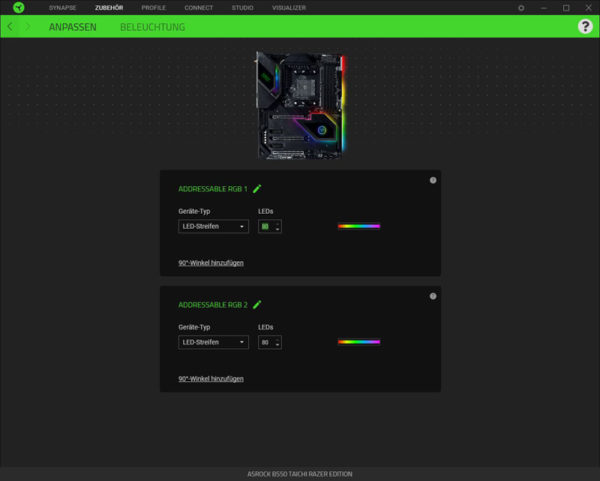Rename Addressable RGB 2 with pencil icon
The width and height of the screenshot is (600, 481).
pos(257,304)
